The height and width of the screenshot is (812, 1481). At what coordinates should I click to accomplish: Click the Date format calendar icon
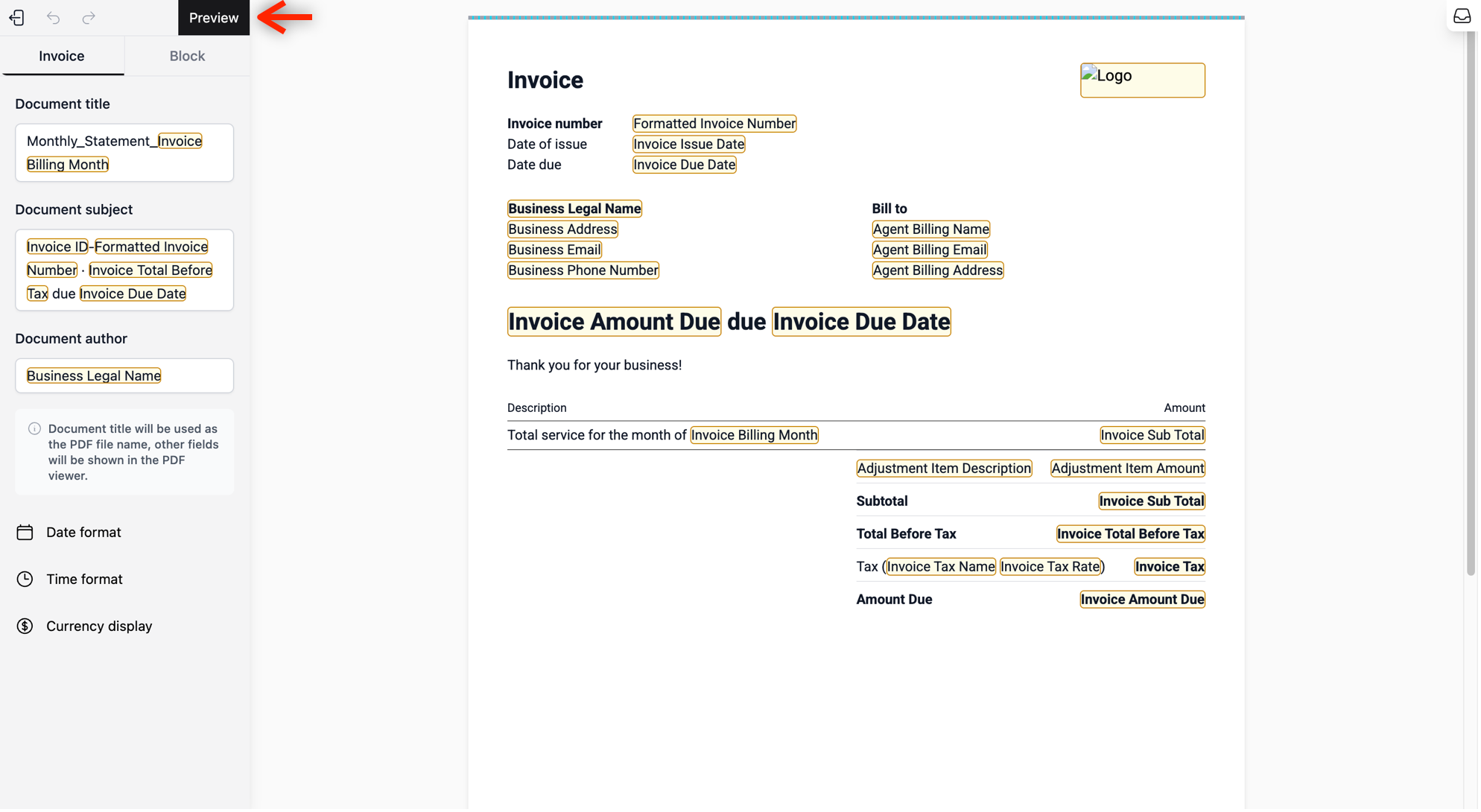coord(25,533)
